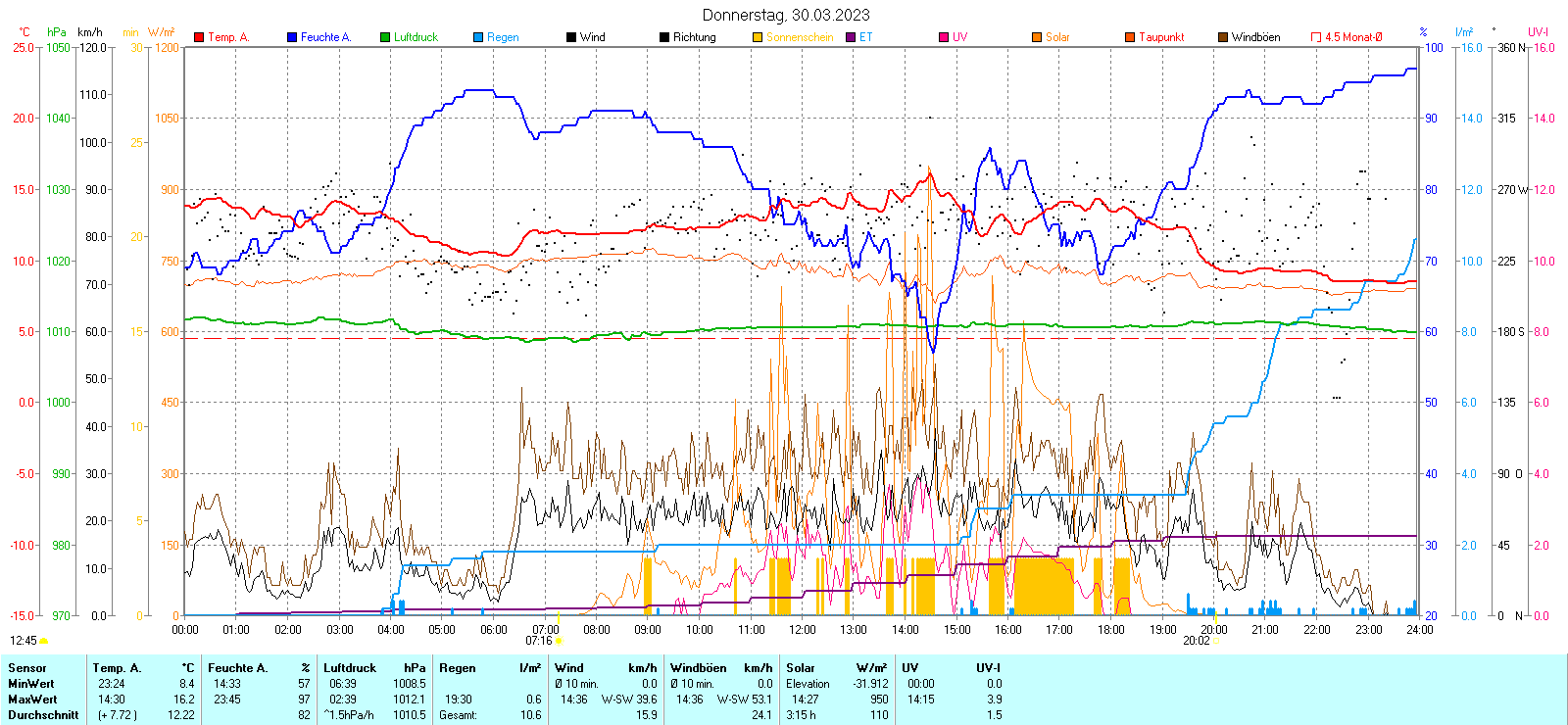The height and width of the screenshot is (725, 1568).
Task: Click the purple ET legend square
Action: 851,37
